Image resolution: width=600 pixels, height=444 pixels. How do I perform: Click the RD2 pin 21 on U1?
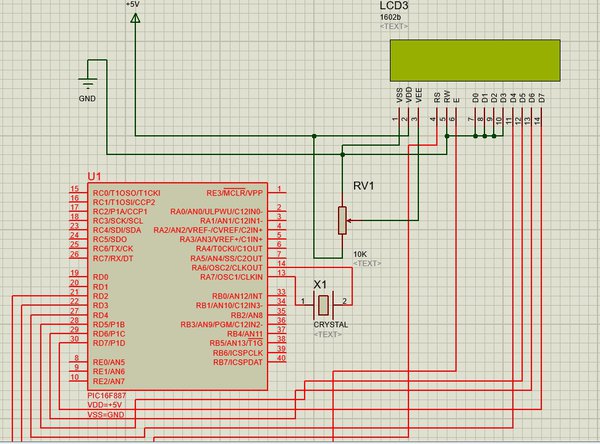click(x=78, y=296)
